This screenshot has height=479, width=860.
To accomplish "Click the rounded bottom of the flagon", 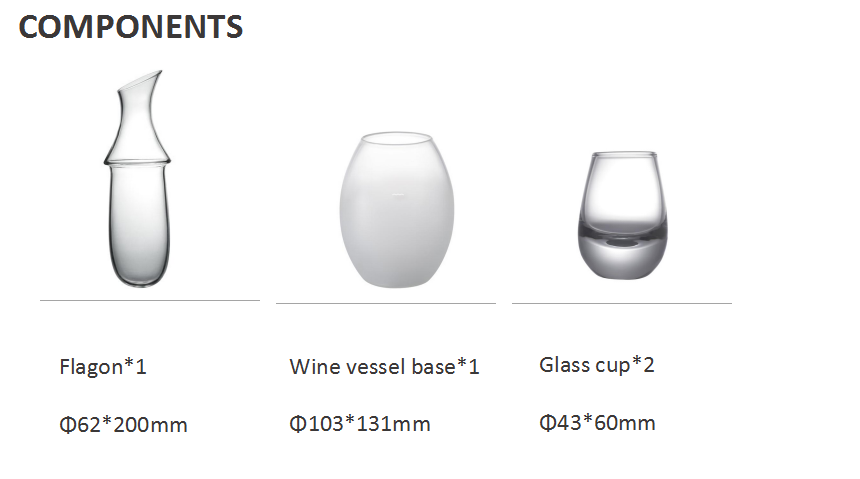I will point(139,274).
